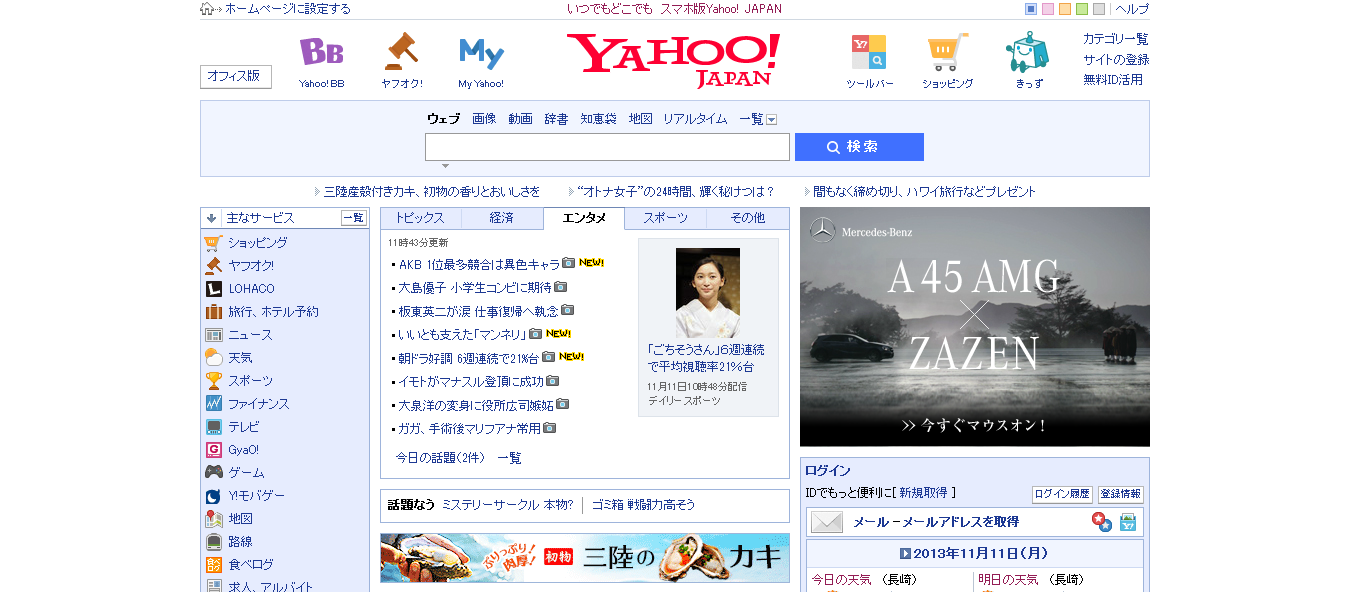Open Yahoo! BB icon

click(x=321, y=52)
